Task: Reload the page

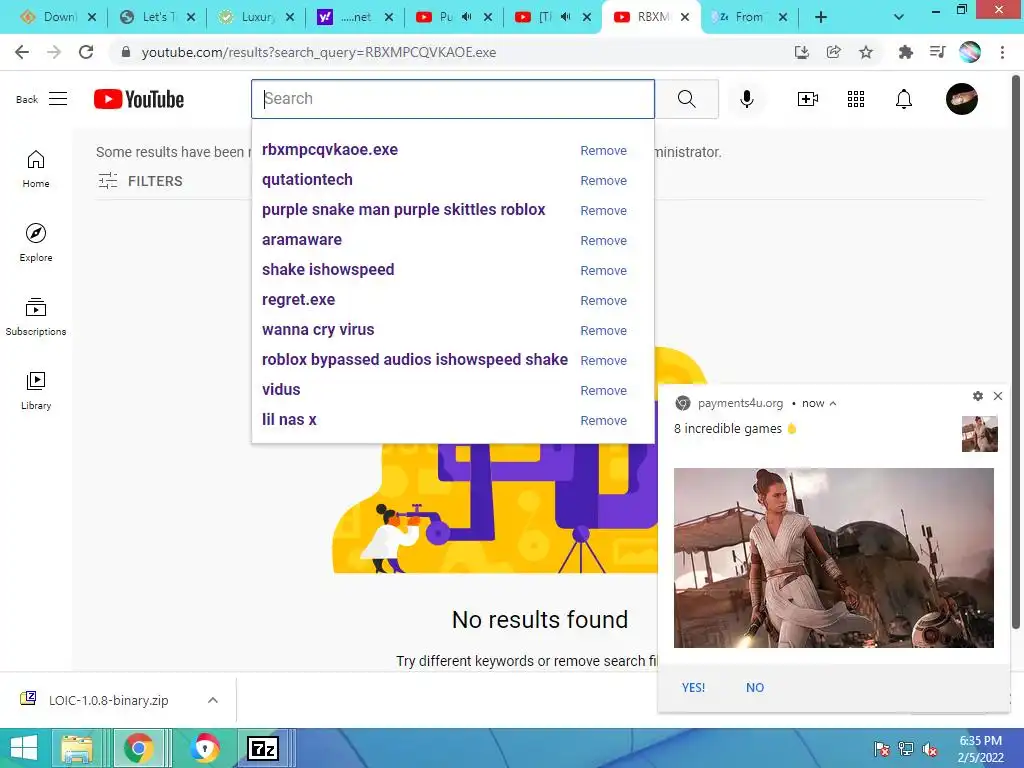Action: [x=86, y=52]
